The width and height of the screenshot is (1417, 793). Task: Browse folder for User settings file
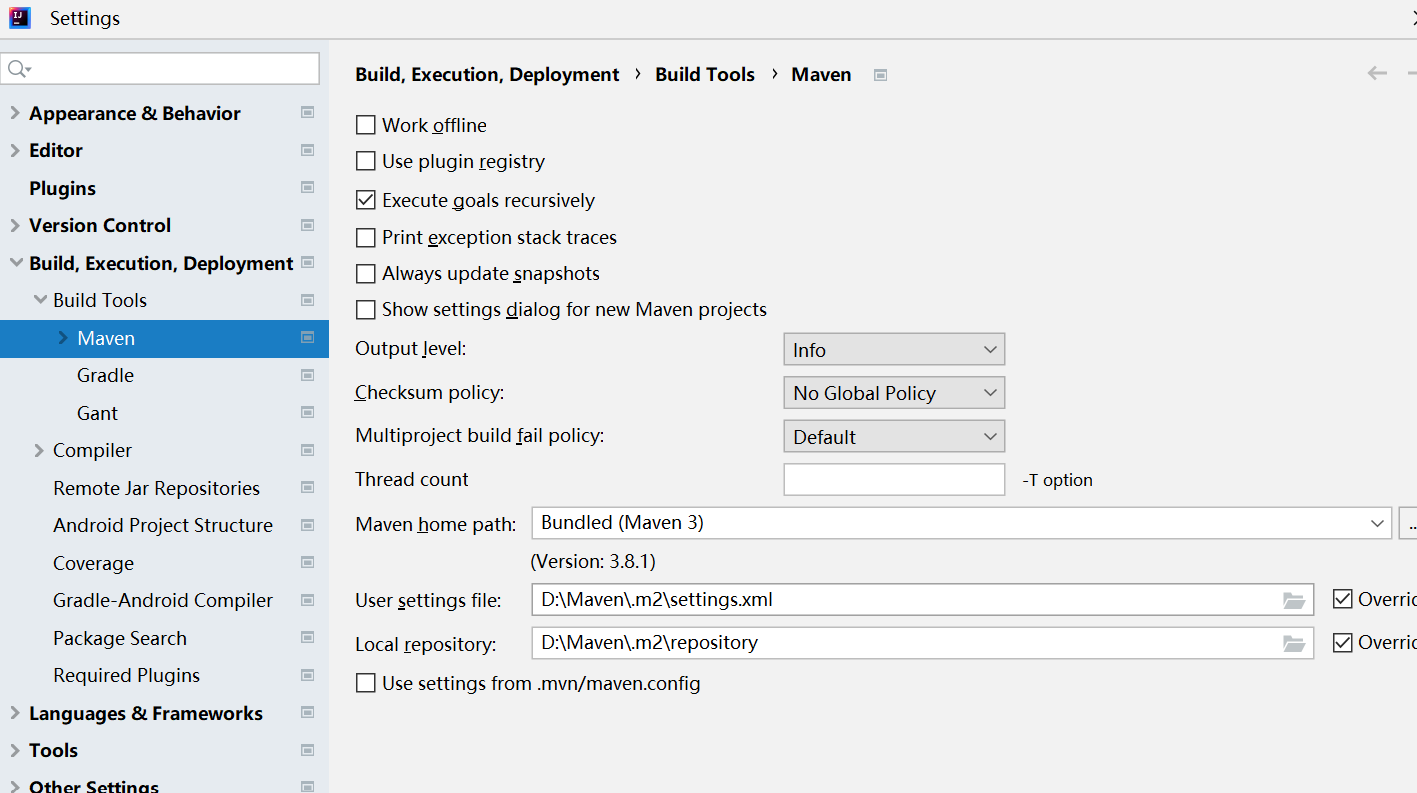pos(1294,600)
